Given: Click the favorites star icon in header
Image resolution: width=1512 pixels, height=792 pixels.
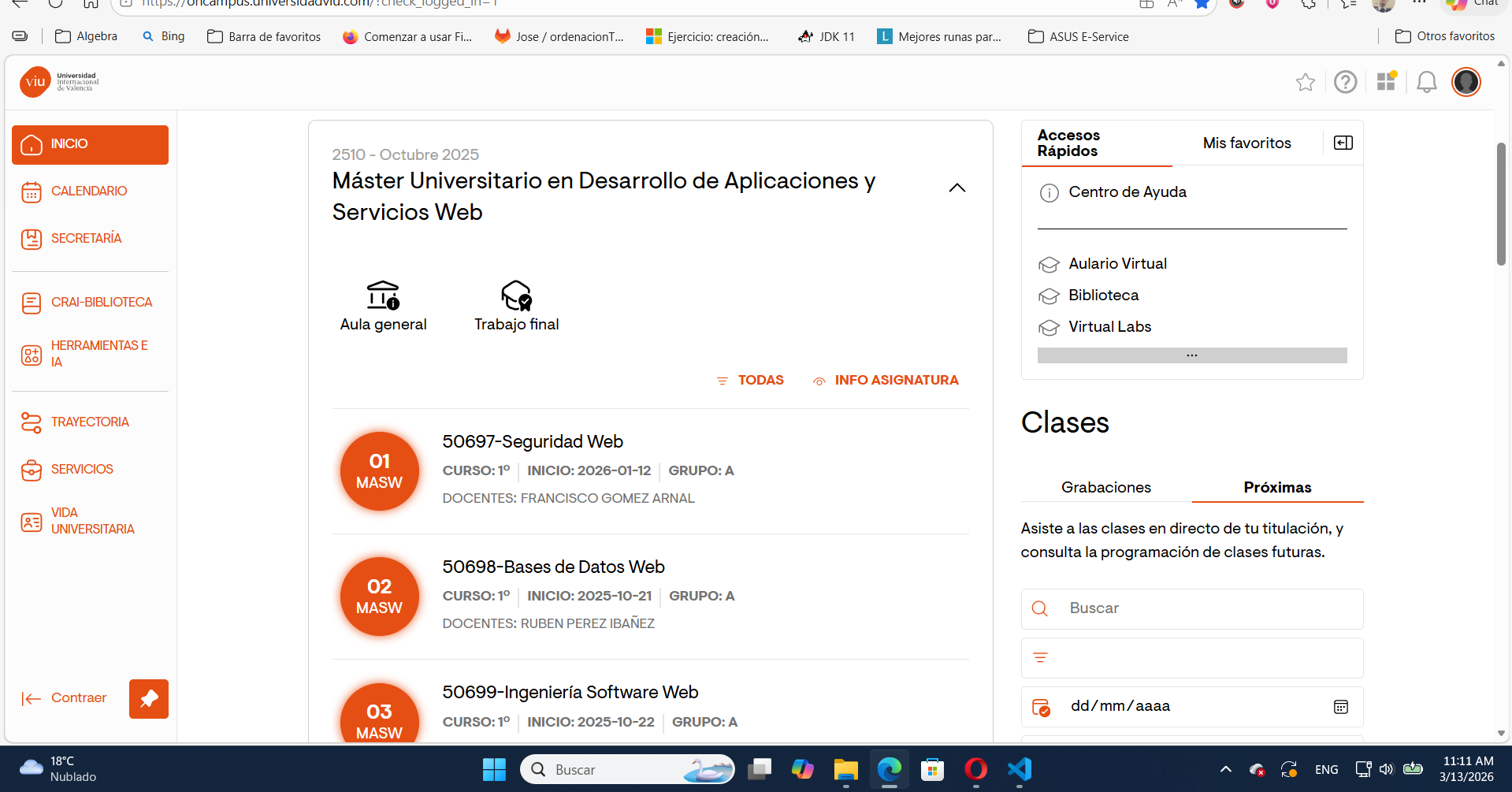Looking at the screenshot, I should tap(1305, 82).
